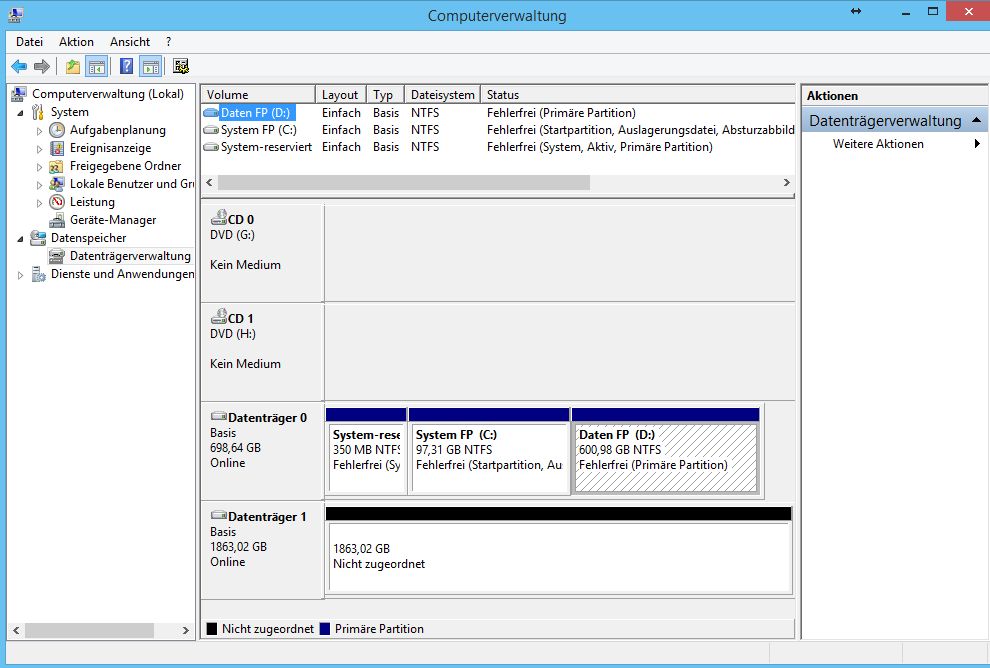Click the Geräte-Manager icon
The height and width of the screenshot is (668, 990).
coord(57,220)
